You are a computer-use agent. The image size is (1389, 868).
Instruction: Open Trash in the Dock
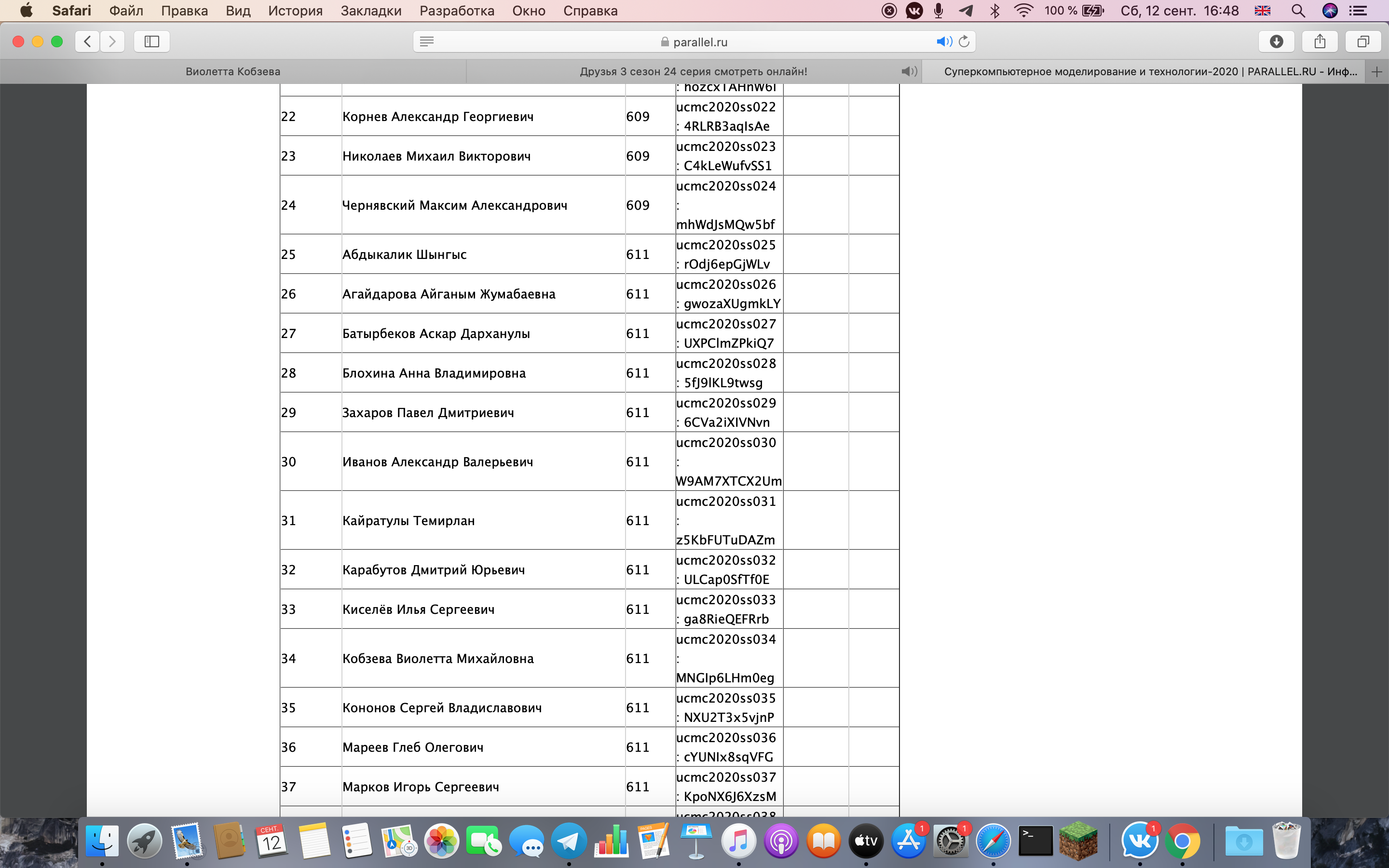[x=1286, y=841]
